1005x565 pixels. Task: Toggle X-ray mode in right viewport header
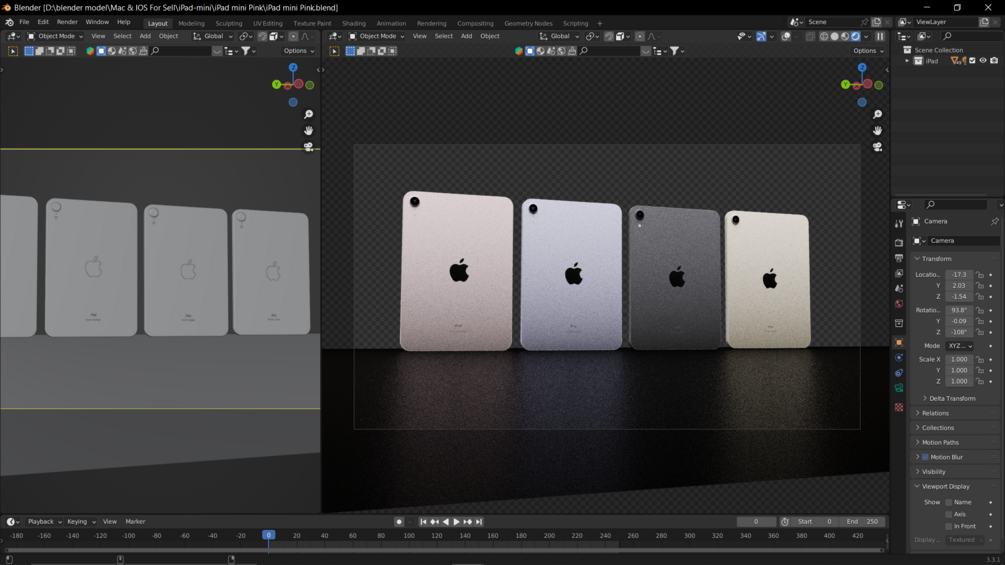click(x=810, y=37)
